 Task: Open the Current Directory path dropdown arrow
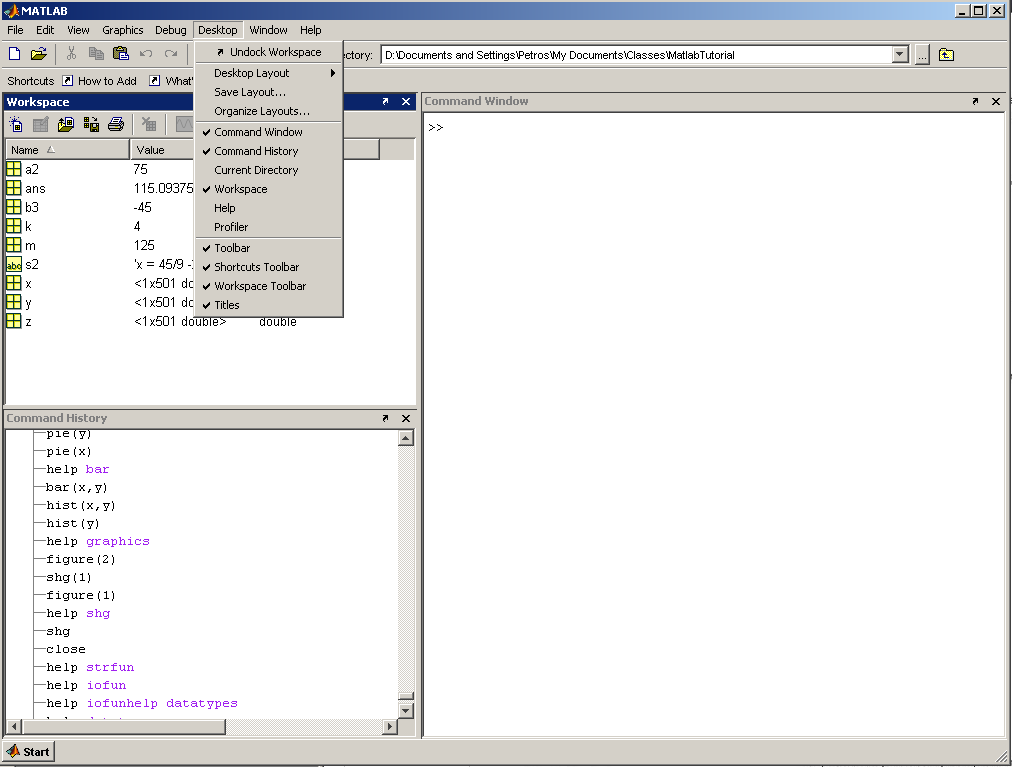pos(900,55)
